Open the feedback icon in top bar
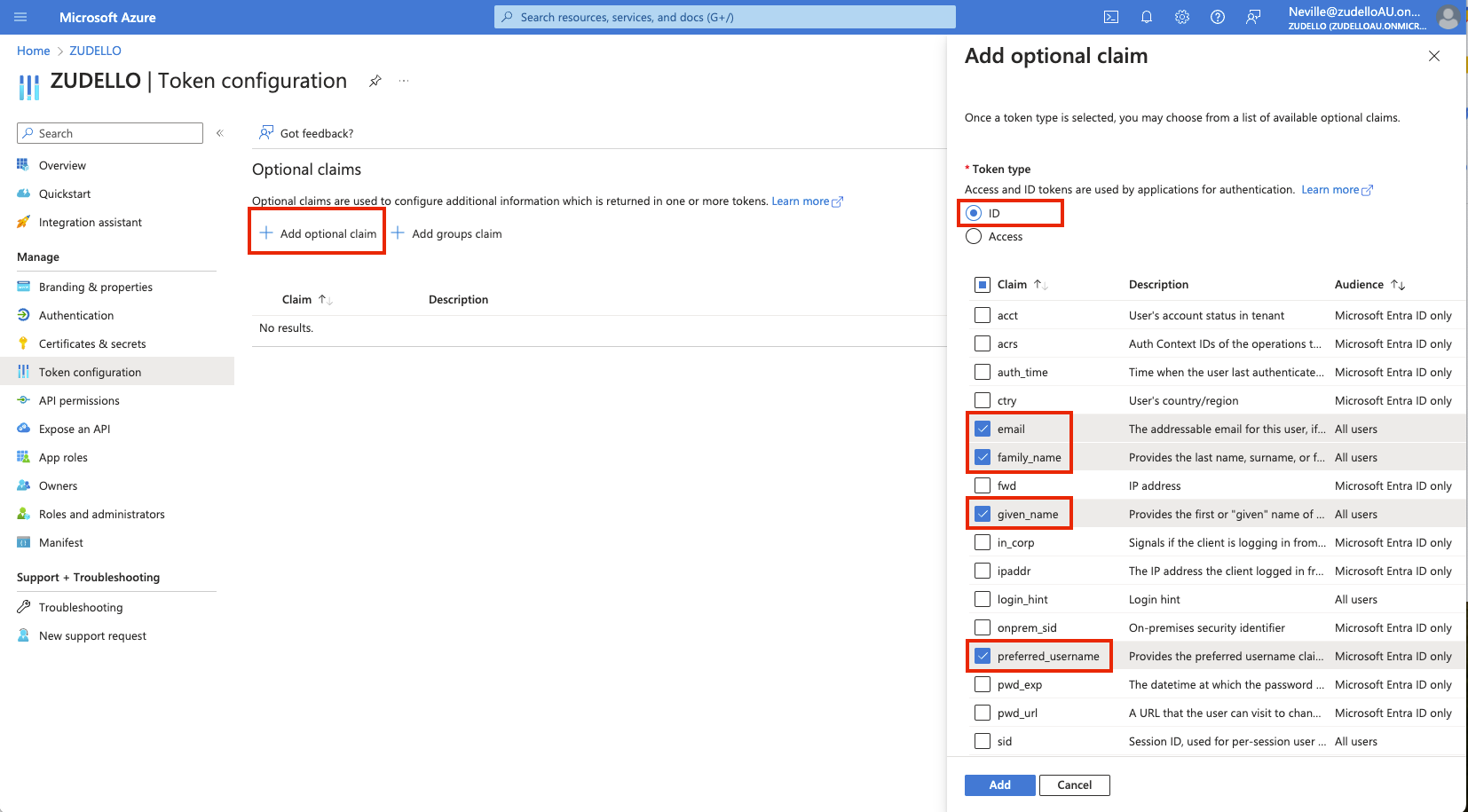1468x812 pixels. pyautogui.click(x=1253, y=17)
